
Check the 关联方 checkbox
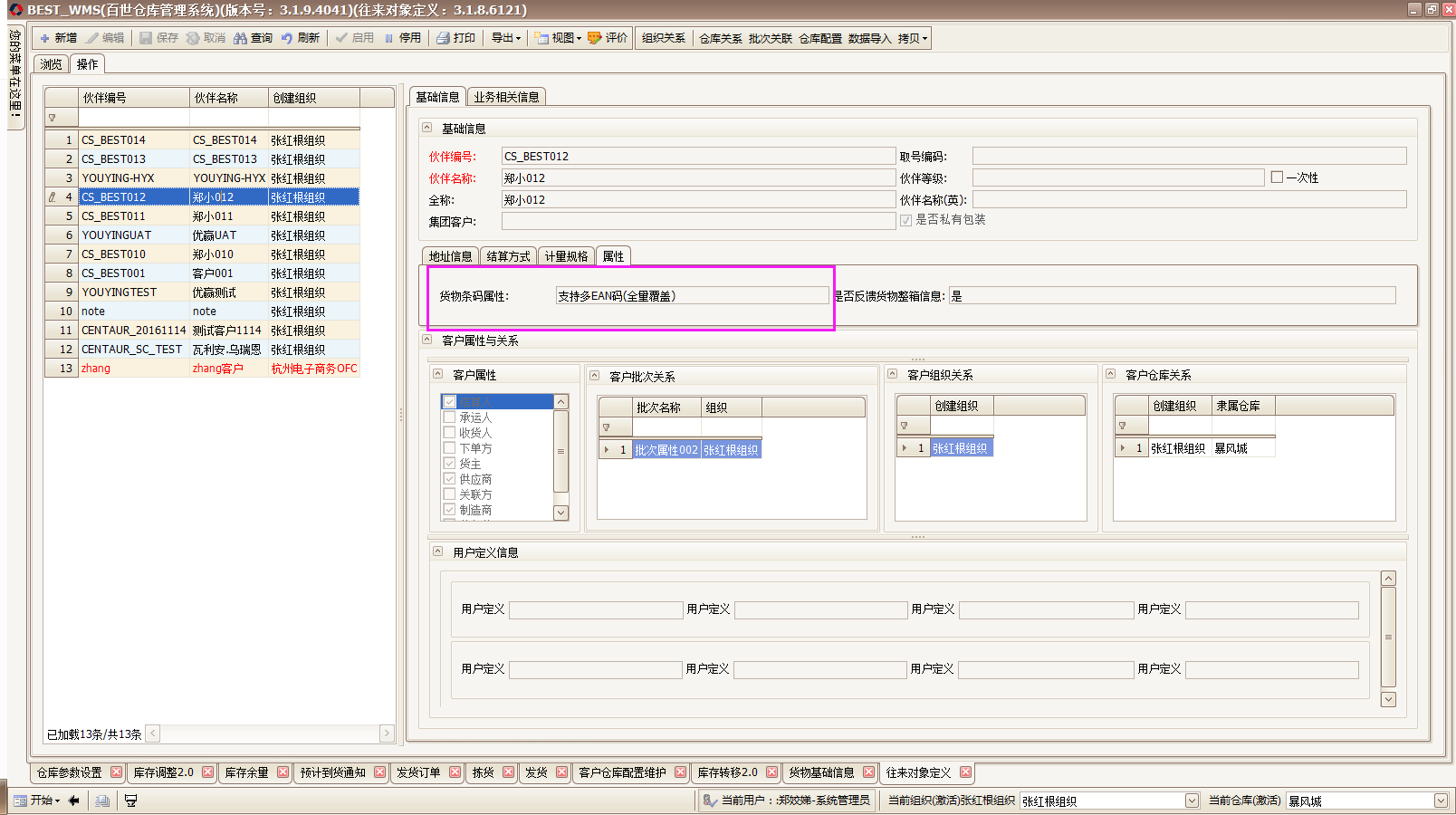coord(449,494)
